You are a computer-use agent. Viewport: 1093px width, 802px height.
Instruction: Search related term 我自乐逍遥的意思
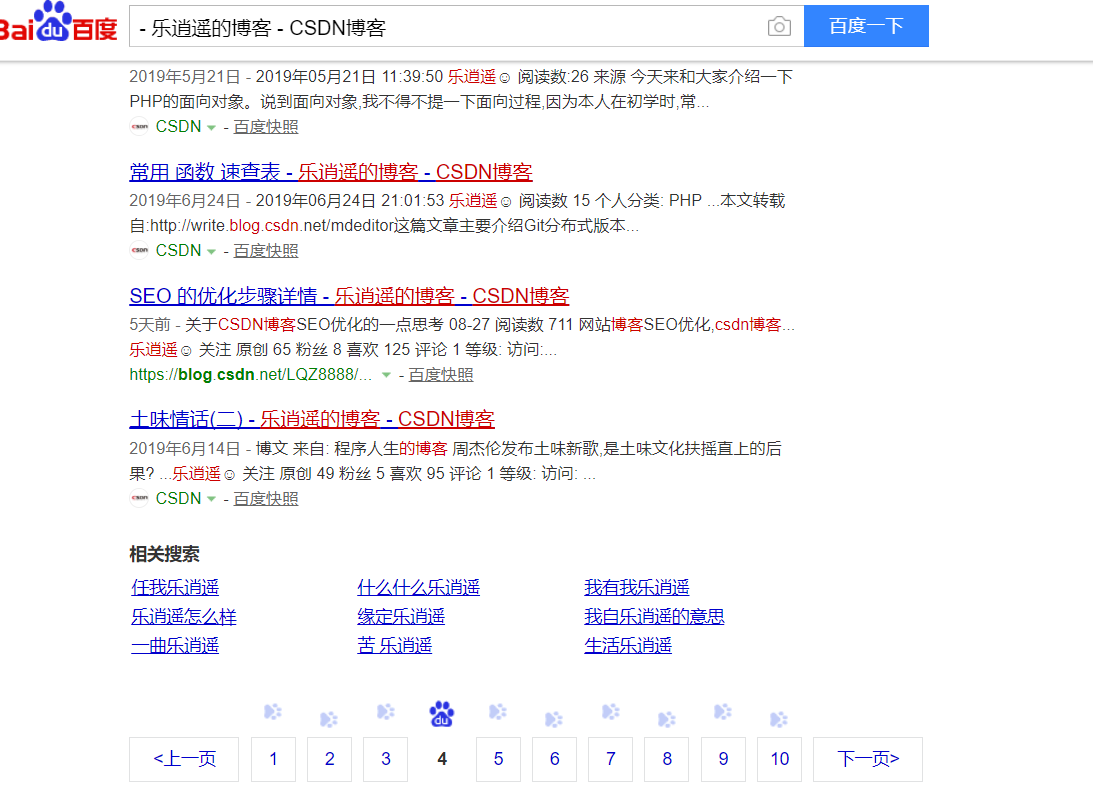pyautogui.click(x=654, y=617)
